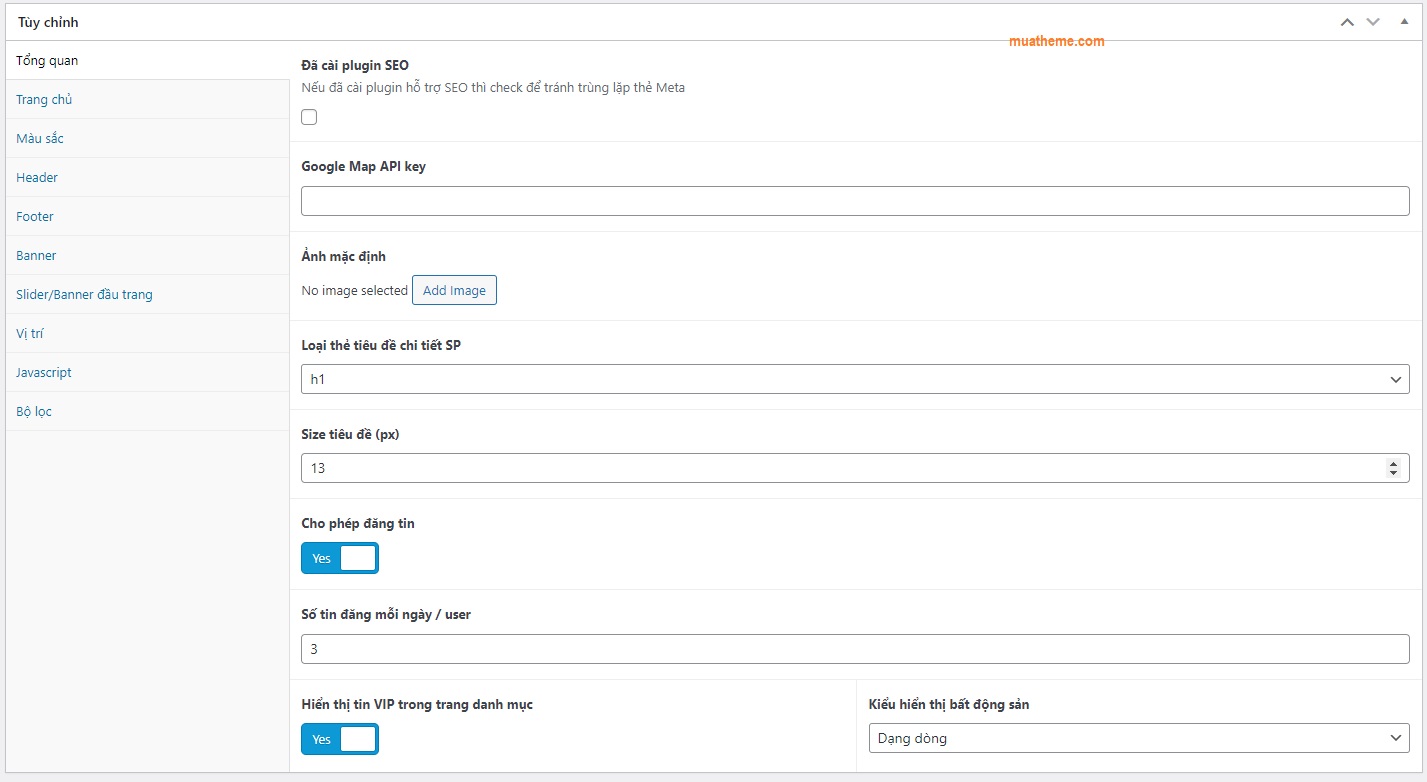Open the Javascript tab
This screenshot has width=1427, height=782.
coord(44,373)
